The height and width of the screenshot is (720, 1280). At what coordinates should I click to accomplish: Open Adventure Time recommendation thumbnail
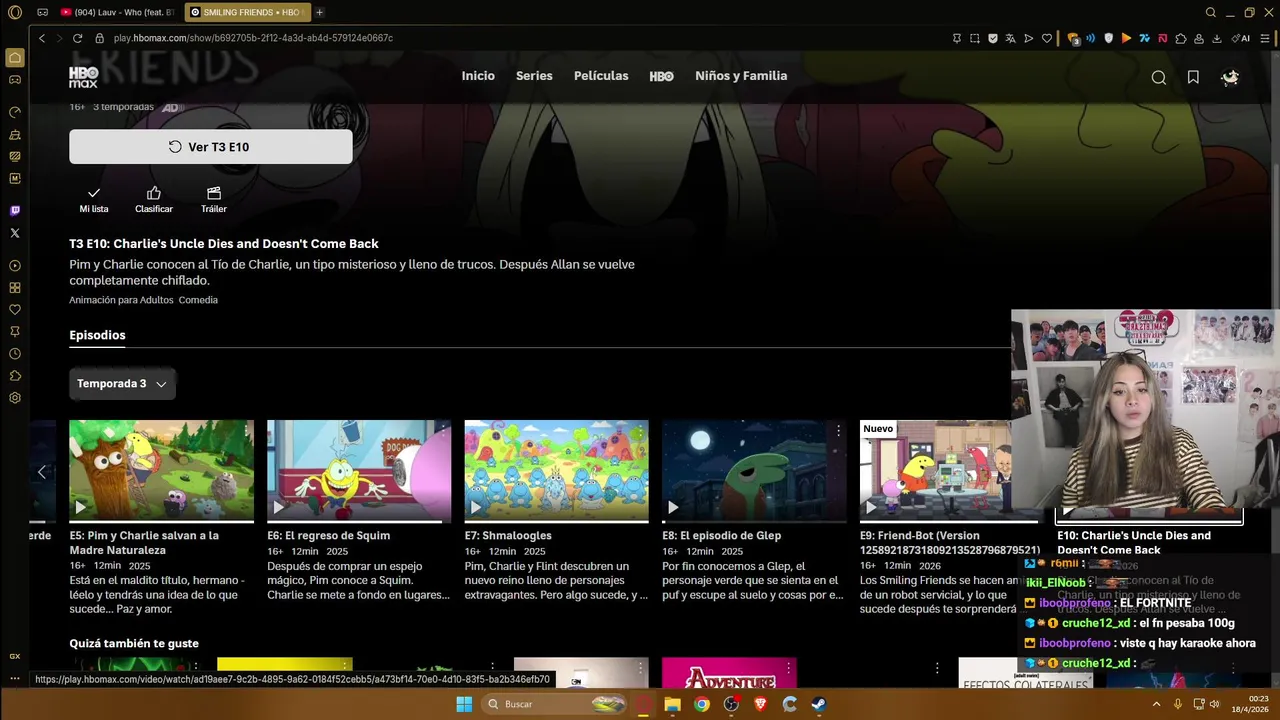[x=729, y=672]
